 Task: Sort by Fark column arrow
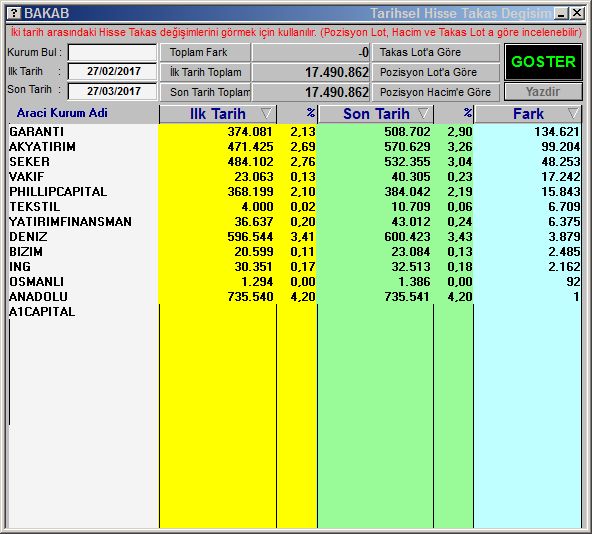point(574,113)
